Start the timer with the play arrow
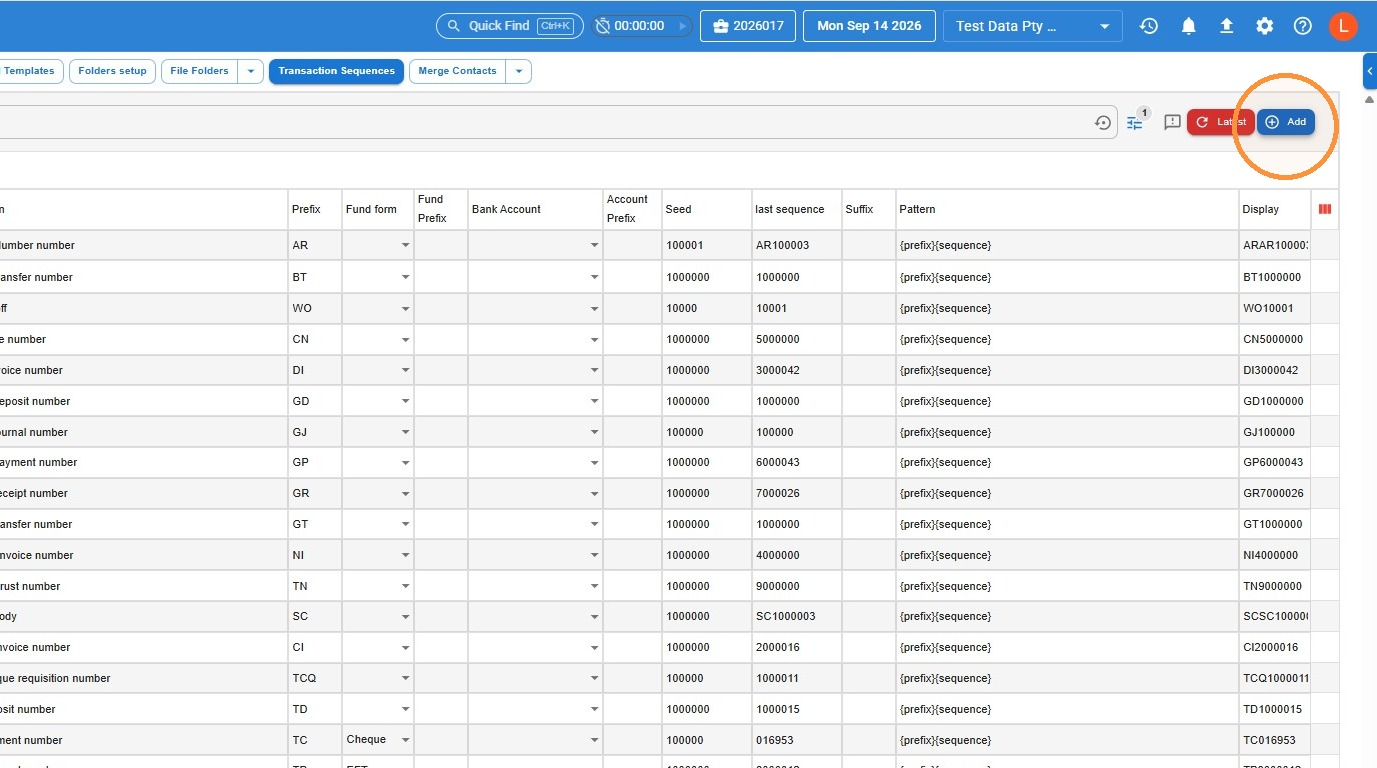This screenshot has height=768, width=1377. point(683,26)
